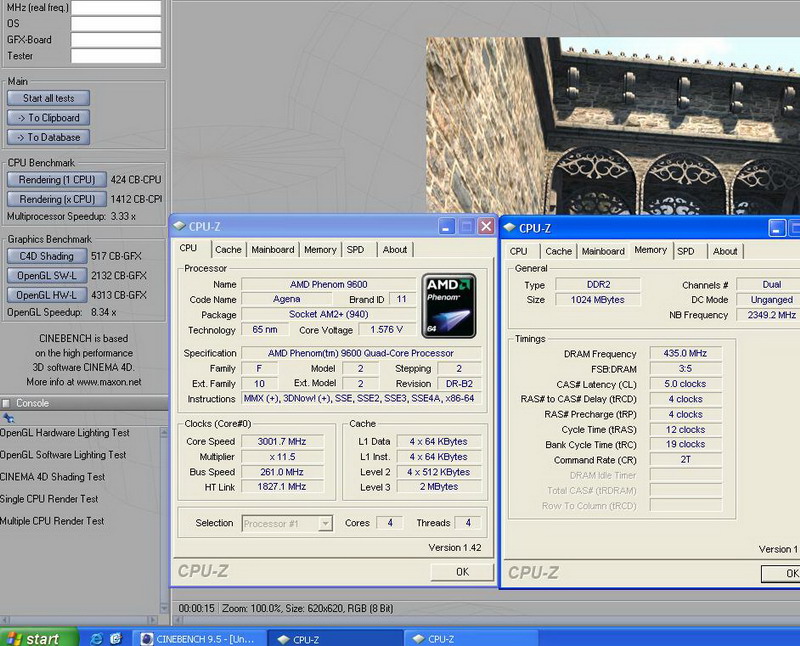Open Cache tab in left CPU-Z window
Image resolution: width=800 pixels, height=646 pixels.
(228, 250)
